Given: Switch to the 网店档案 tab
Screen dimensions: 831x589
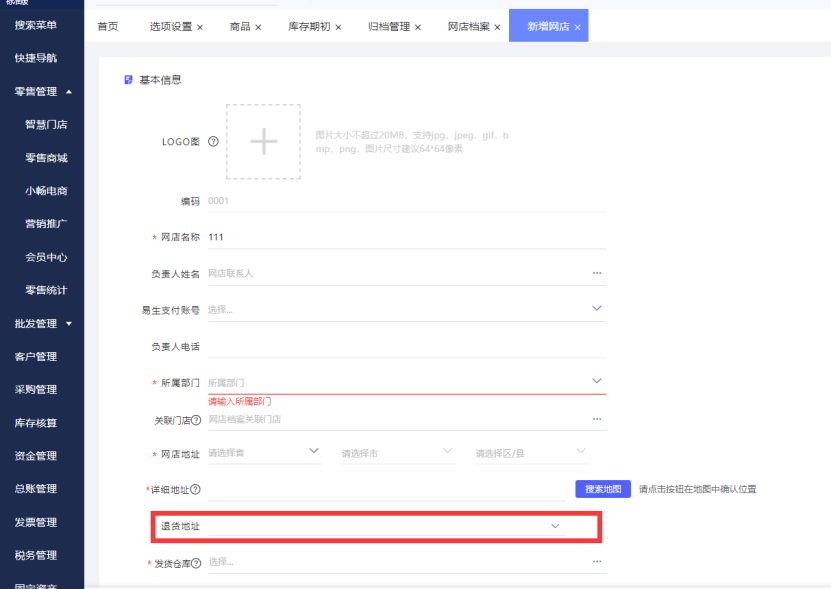Looking at the screenshot, I should click(468, 26).
